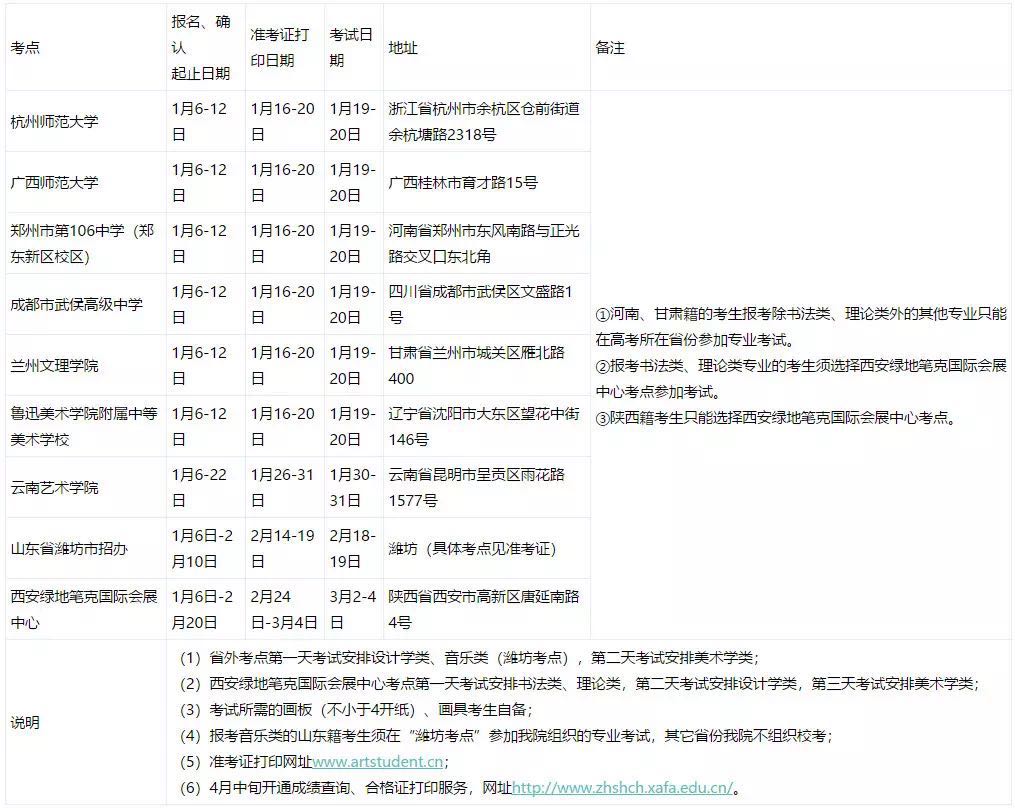Click 广西师范大学's admission ticket date '1月16-20日'
1015x808 pixels.
(282, 183)
